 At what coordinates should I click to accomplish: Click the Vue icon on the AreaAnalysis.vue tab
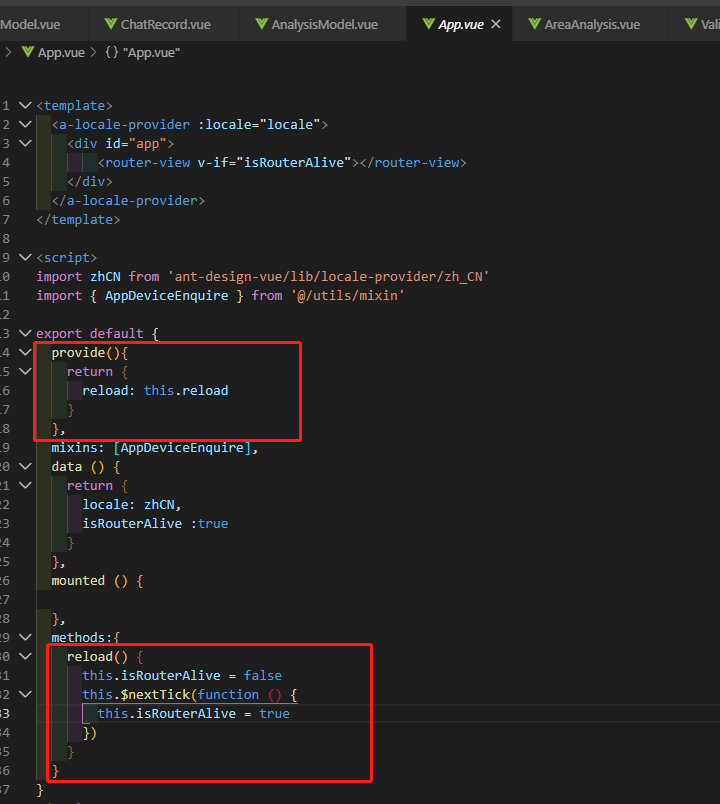534,24
